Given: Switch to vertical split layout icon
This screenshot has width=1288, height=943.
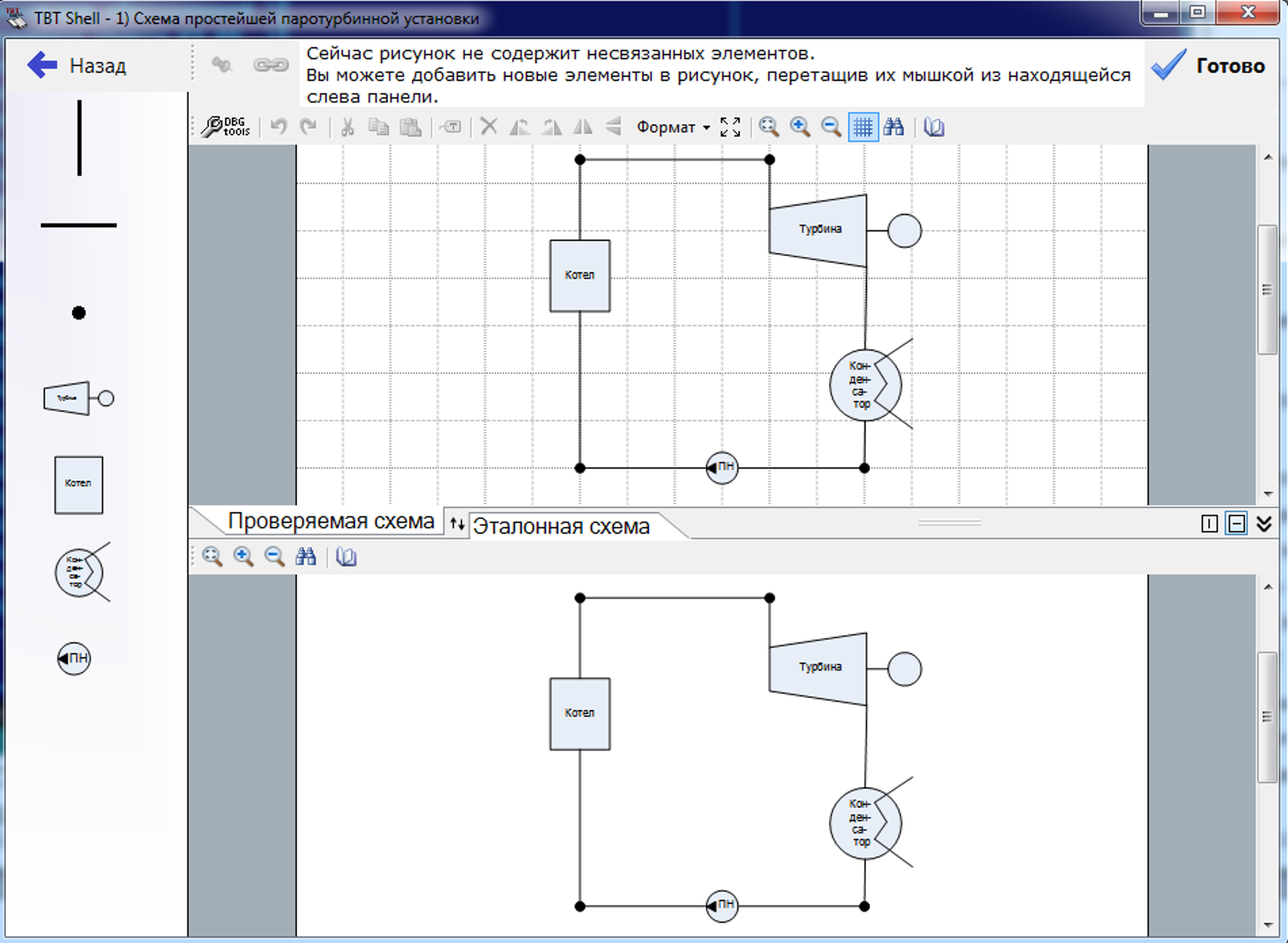Looking at the screenshot, I should (1209, 523).
